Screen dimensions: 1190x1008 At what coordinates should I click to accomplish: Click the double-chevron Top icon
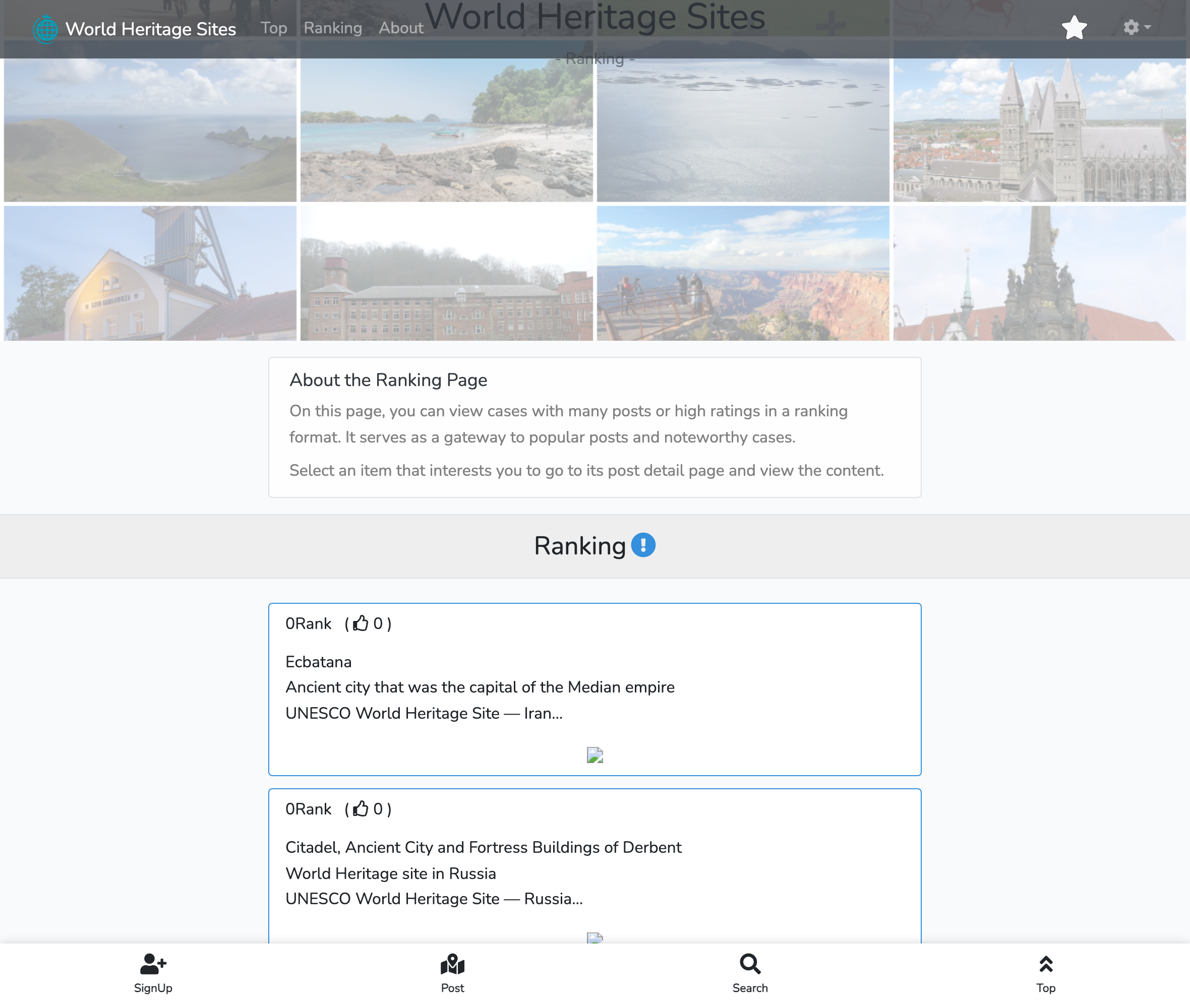pyautogui.click(x=1046, y=964)
